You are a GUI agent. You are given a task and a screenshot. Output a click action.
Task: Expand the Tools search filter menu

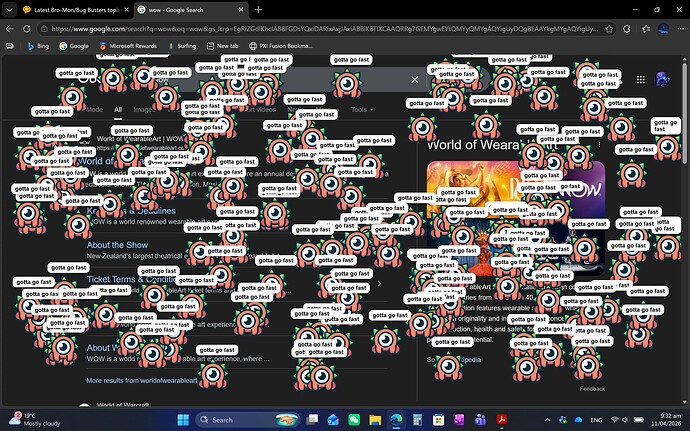pos(362,110)
